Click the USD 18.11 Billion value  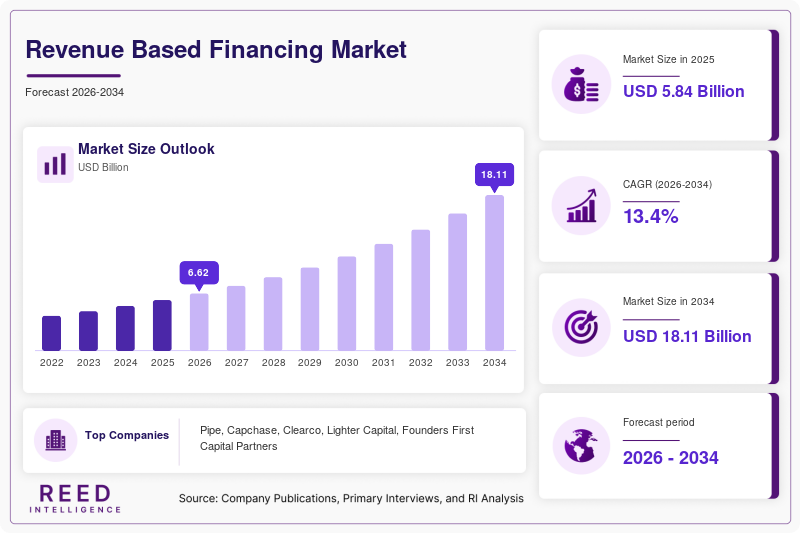tap(687, 336)
